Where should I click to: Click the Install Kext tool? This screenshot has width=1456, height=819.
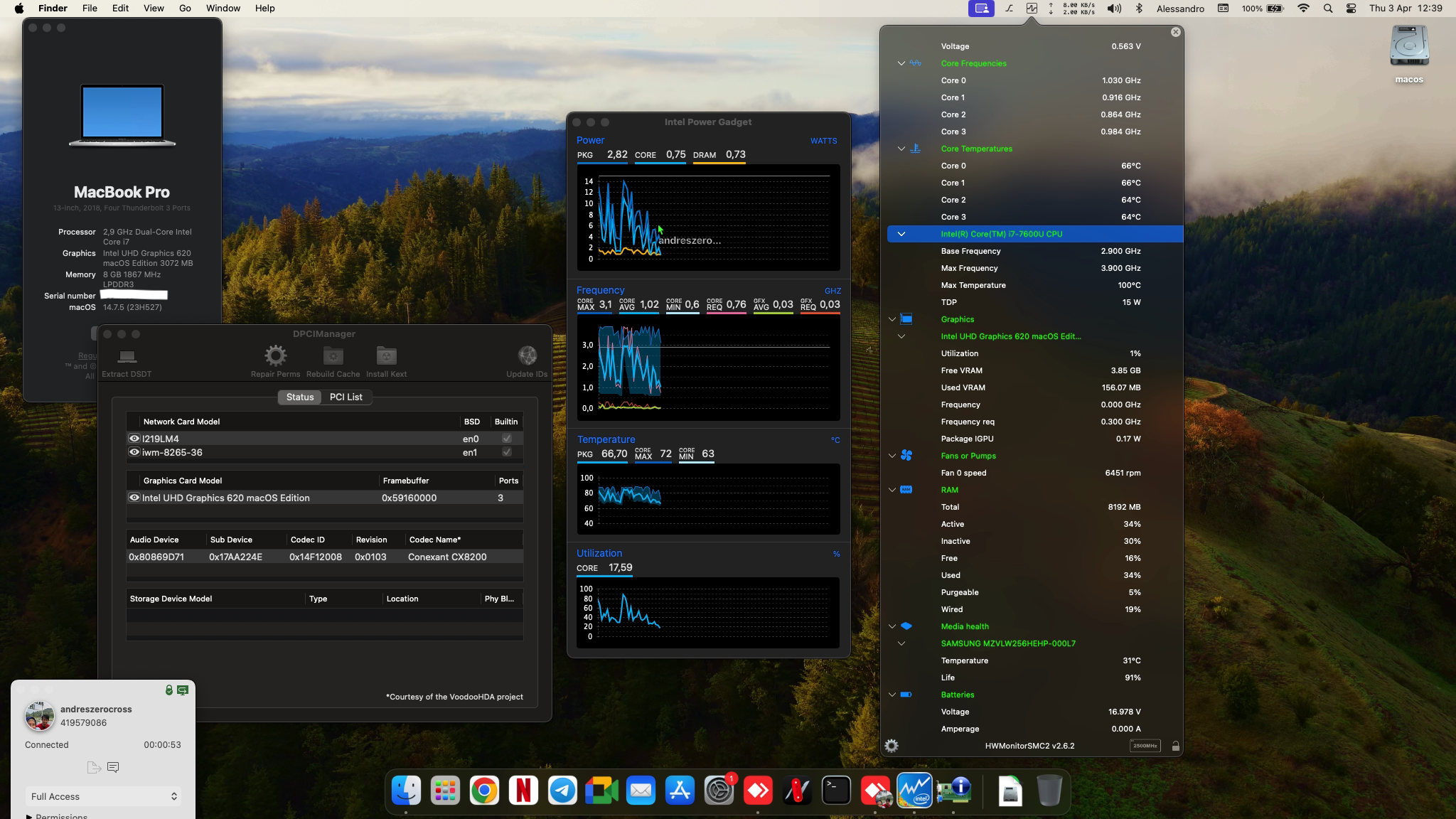tap(387, 360)
